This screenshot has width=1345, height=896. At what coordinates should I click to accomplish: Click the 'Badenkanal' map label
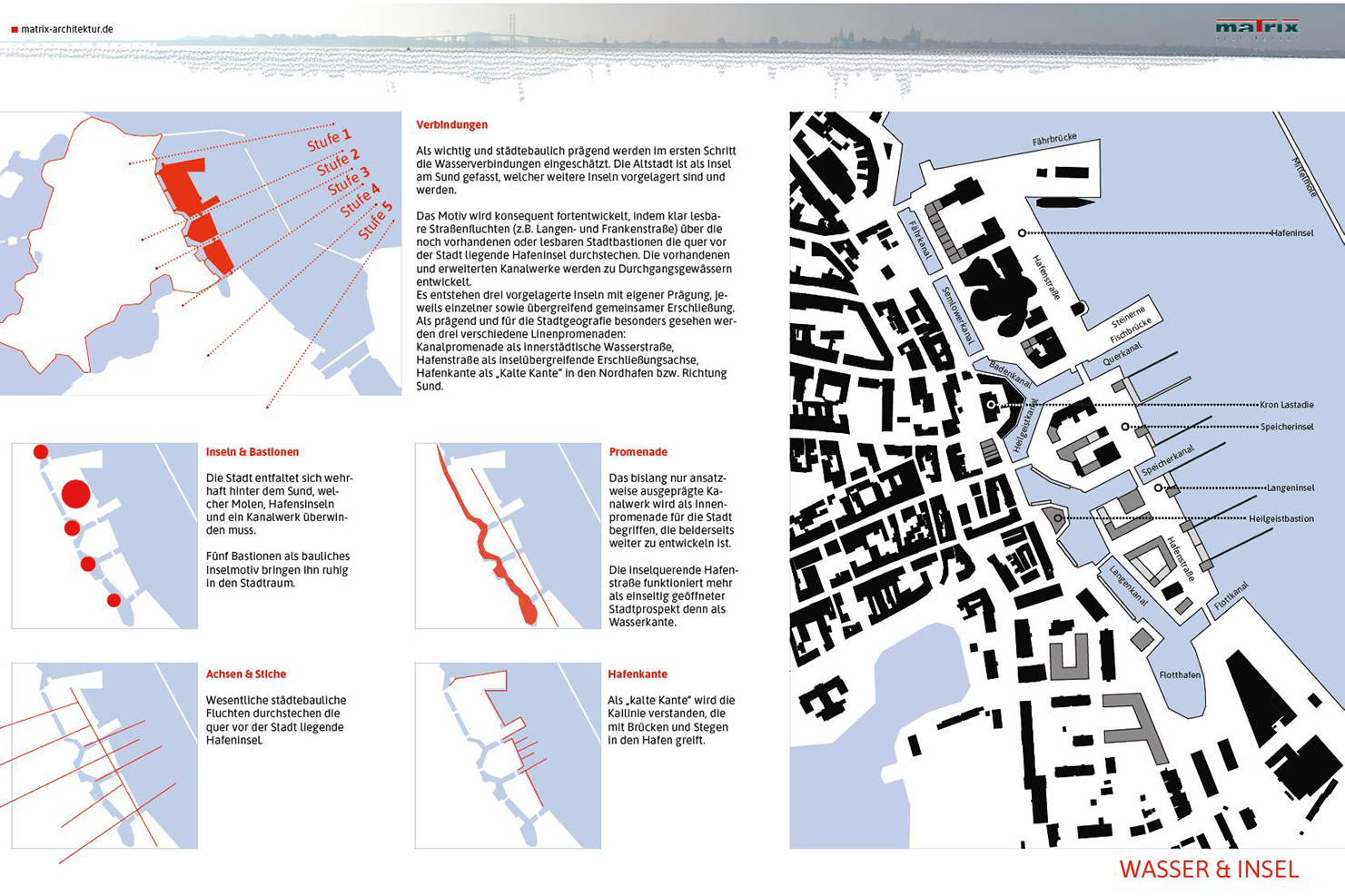click(1010, 374)
